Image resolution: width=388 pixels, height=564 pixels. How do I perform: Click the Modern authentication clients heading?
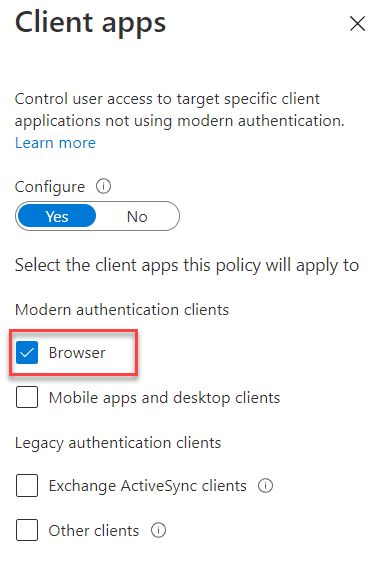point(122,309)
